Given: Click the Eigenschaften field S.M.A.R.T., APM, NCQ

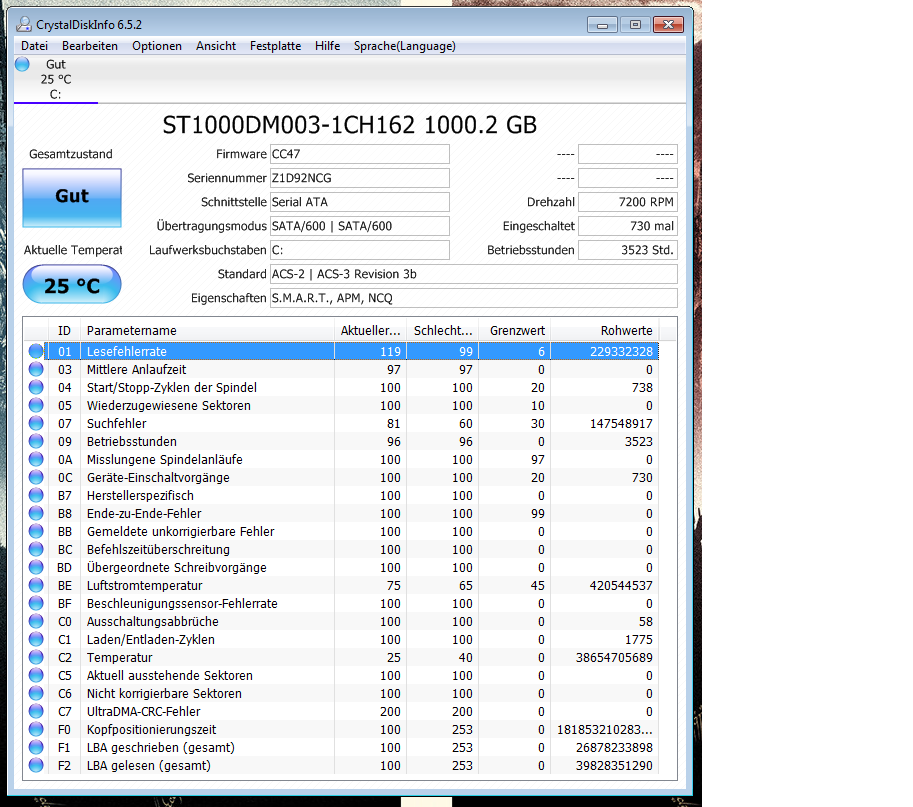Looking at the screenshot, I should tap(474, 298).
